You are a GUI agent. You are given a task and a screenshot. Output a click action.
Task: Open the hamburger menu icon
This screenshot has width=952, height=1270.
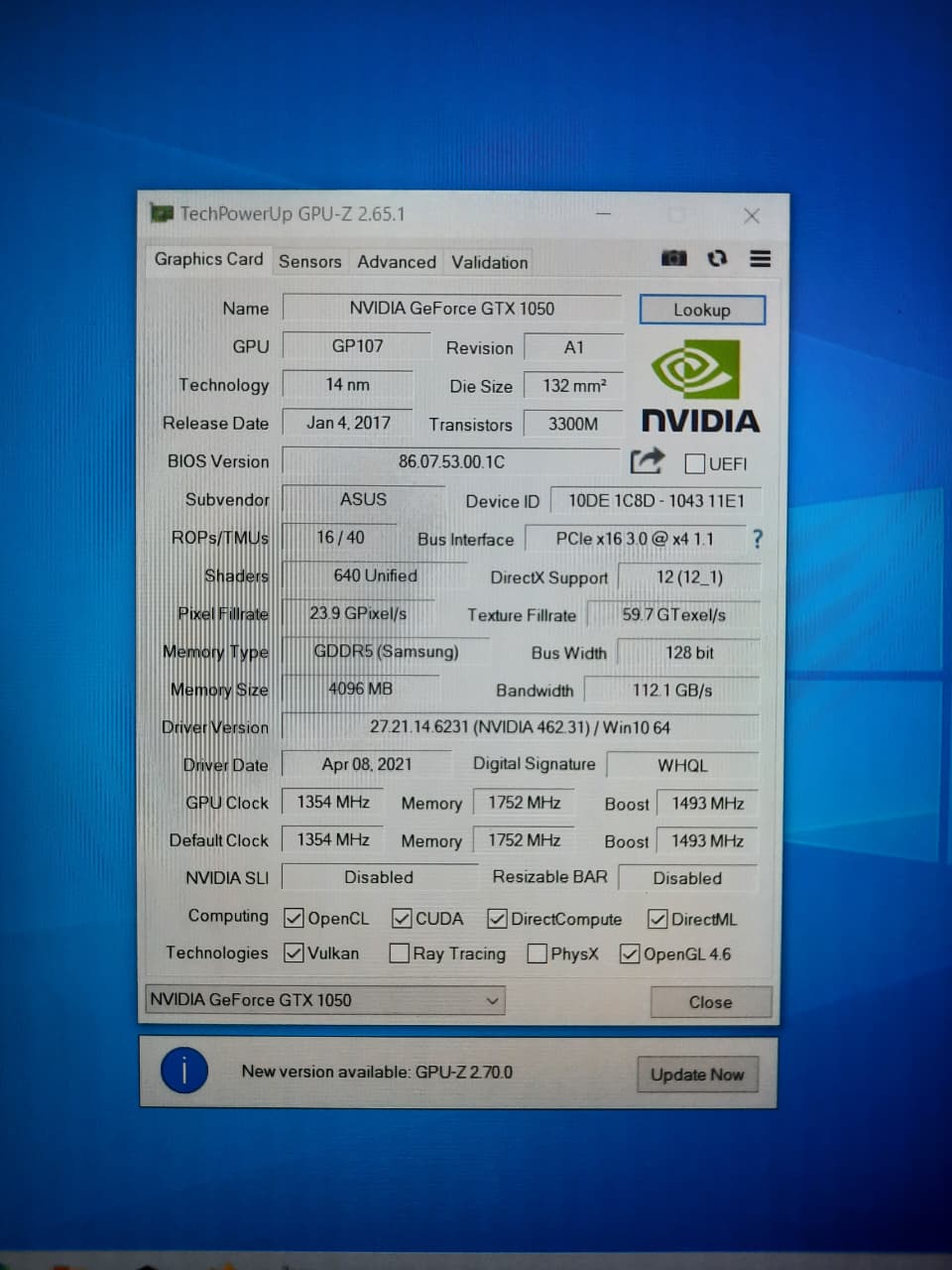coord(761,259)
